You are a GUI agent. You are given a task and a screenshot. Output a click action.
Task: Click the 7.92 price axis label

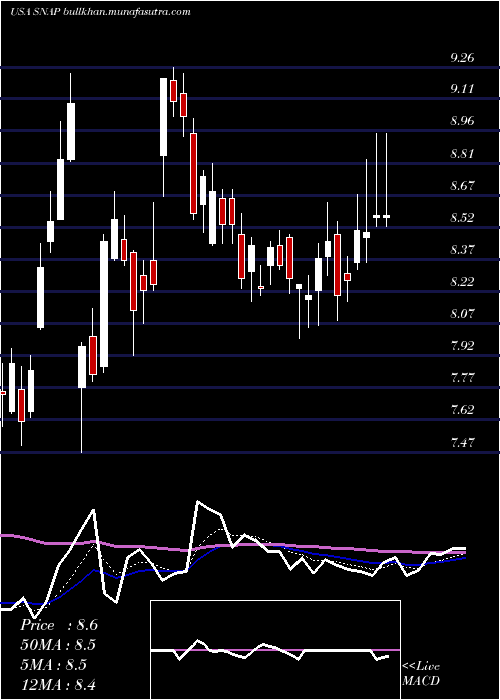(x=462, y=346)
